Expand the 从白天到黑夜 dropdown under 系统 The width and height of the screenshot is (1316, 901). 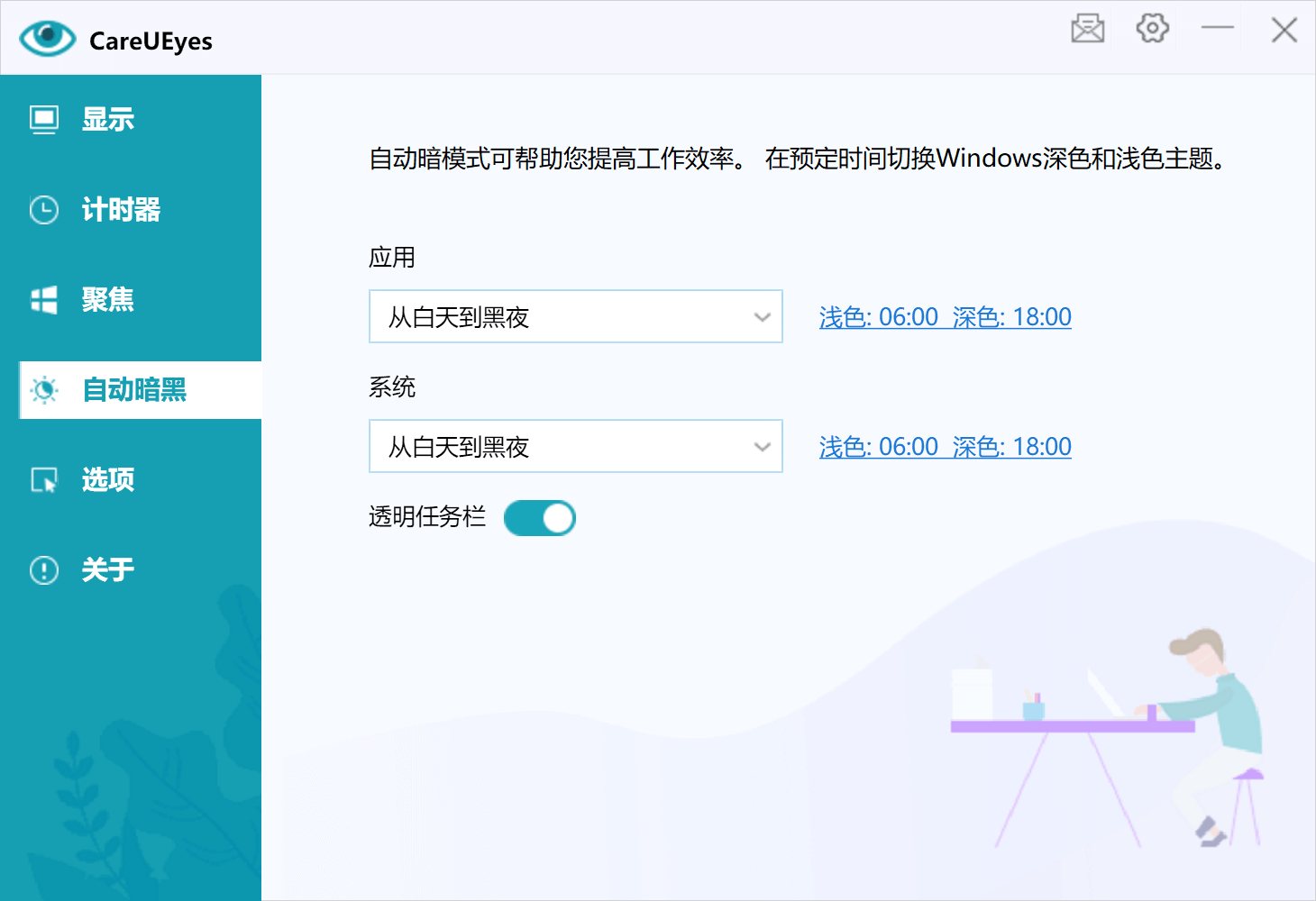tap(762, 446)
